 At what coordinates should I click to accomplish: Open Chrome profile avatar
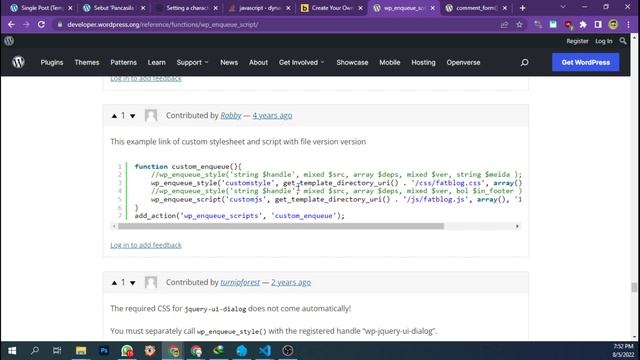pos(613,24)
